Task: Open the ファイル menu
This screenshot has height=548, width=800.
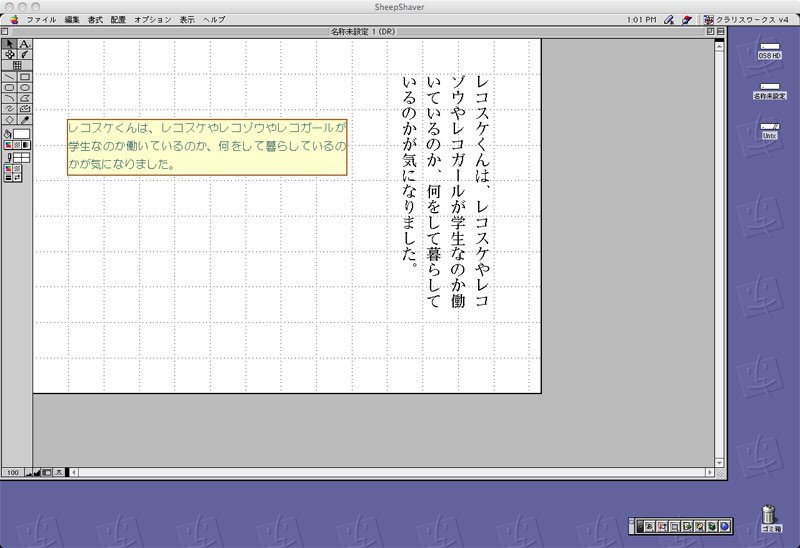Action: click(41, 19)
